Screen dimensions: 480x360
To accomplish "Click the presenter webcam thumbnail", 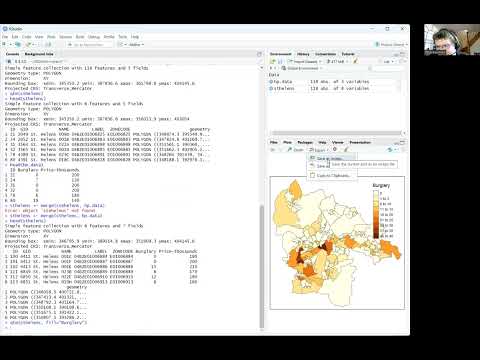I will coord(452,40).
